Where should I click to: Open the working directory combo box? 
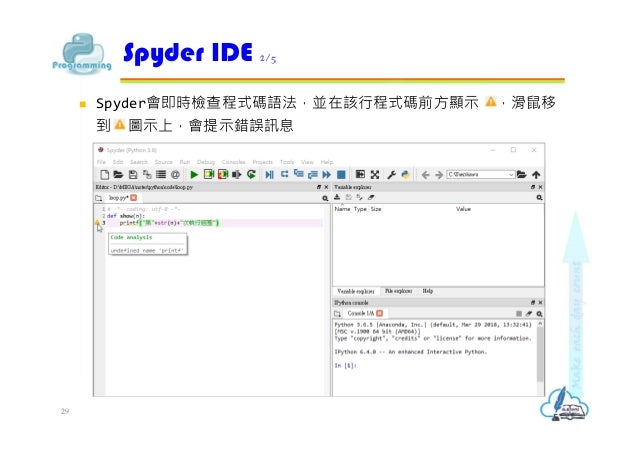click(x=481, y=175)
